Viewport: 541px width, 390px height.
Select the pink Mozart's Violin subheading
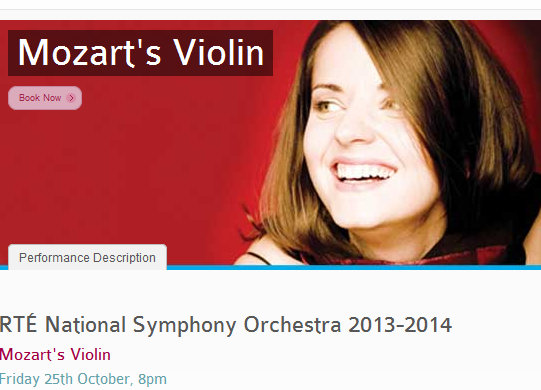click(x=55, y=354)
